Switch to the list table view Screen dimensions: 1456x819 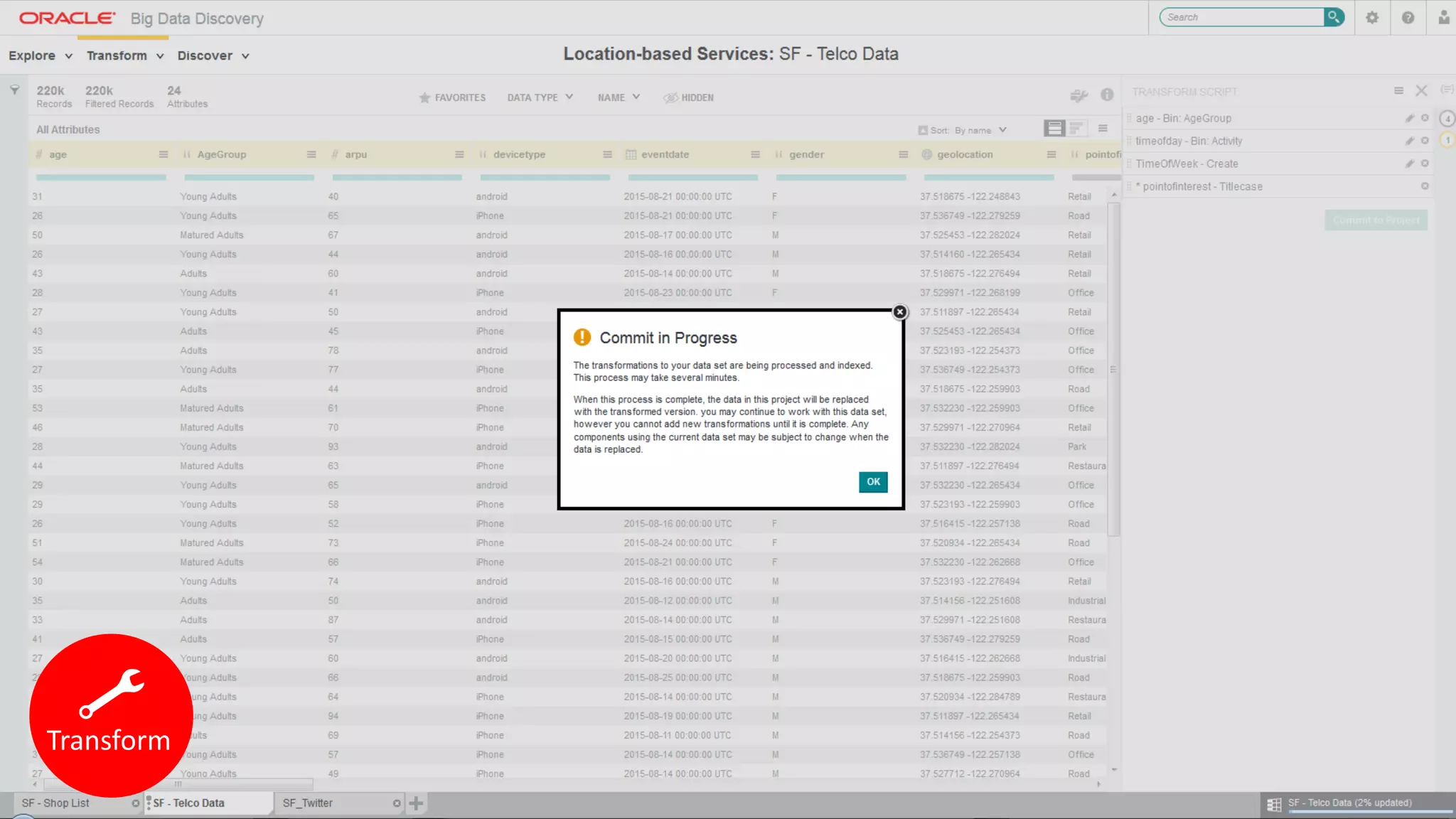(x=1054, y=129)
